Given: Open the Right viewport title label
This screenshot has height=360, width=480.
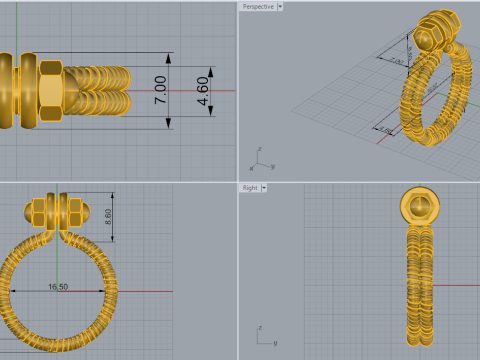Looking at the screenshot, I should (250, 188).
